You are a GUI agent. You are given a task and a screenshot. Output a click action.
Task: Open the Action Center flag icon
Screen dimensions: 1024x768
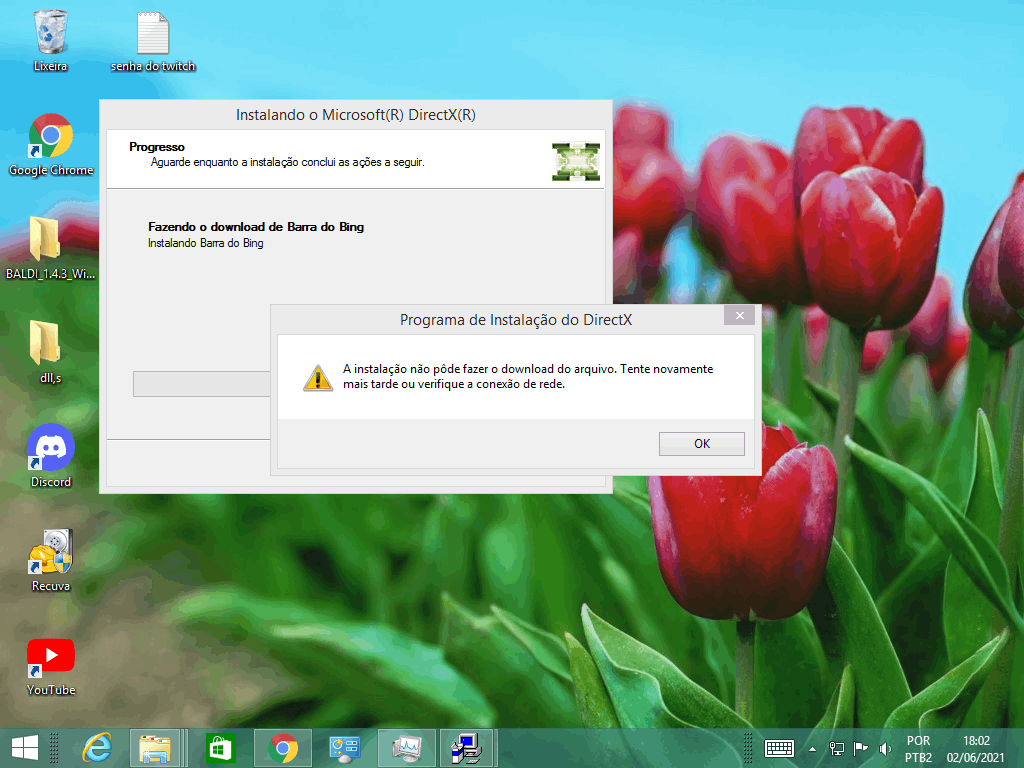pyautogui.click(x=861, y=749)
